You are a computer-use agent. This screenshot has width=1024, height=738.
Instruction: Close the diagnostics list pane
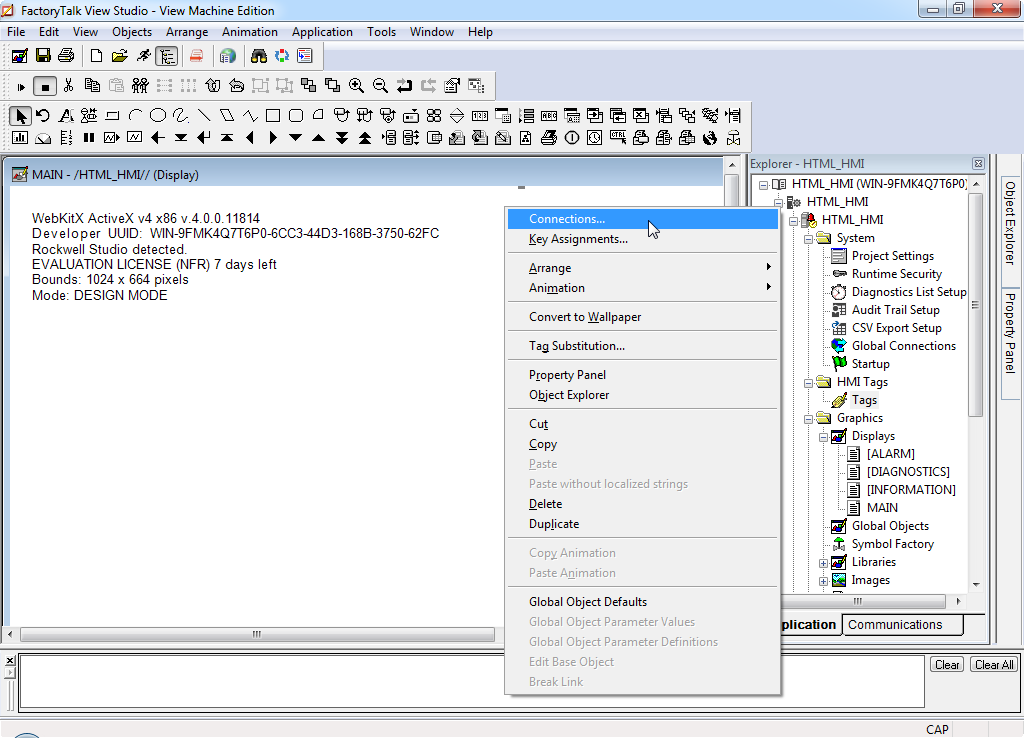click(10, 661)
